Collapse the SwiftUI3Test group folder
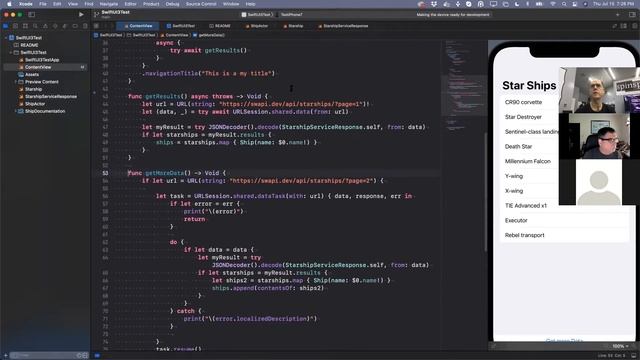Viewport: 640px width, 360px height. [11, 52]
